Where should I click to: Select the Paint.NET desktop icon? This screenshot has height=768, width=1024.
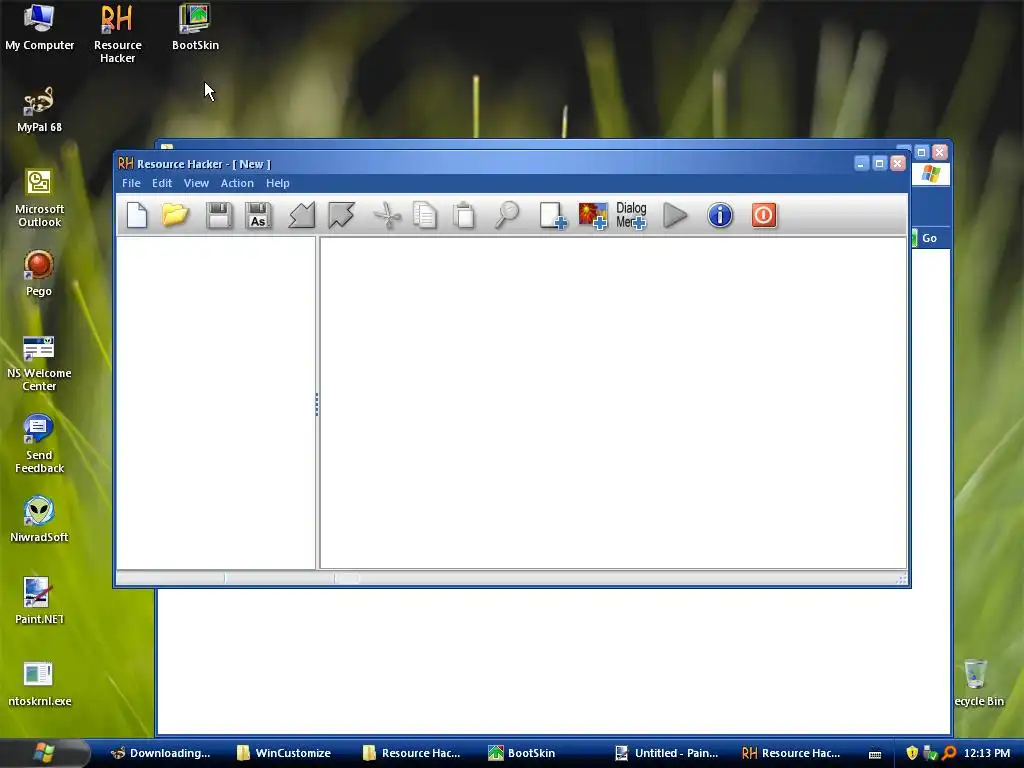pos(39,601)
